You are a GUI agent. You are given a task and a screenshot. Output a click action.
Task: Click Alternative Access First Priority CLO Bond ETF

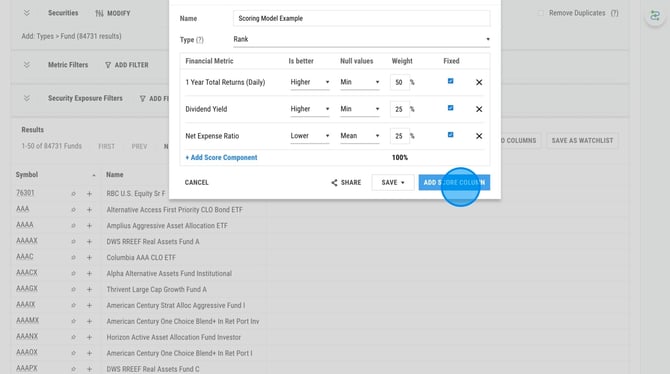click(174, 210)
